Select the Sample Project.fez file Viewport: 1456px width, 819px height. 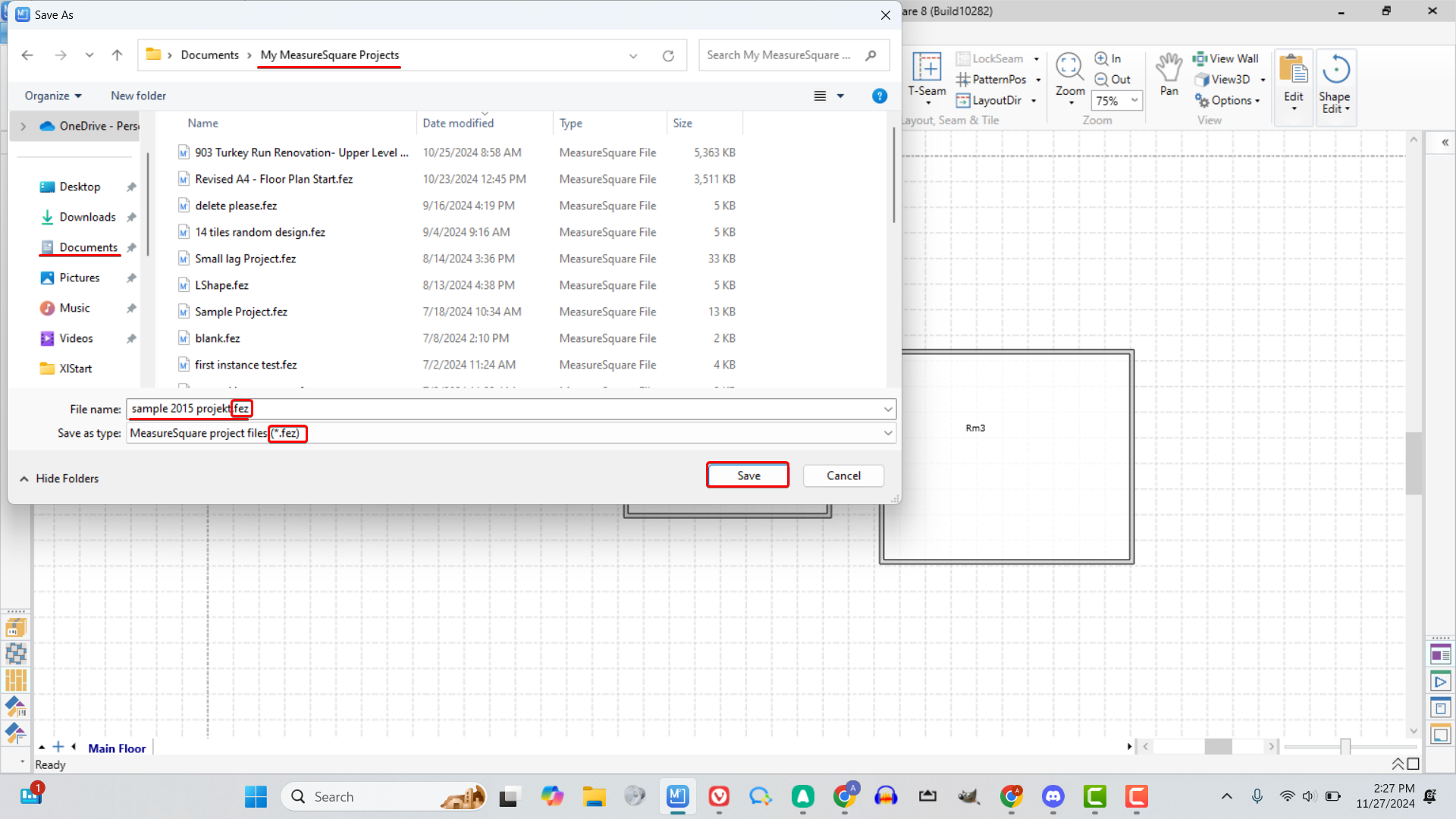pyautogui.click(x=240, y=312)
